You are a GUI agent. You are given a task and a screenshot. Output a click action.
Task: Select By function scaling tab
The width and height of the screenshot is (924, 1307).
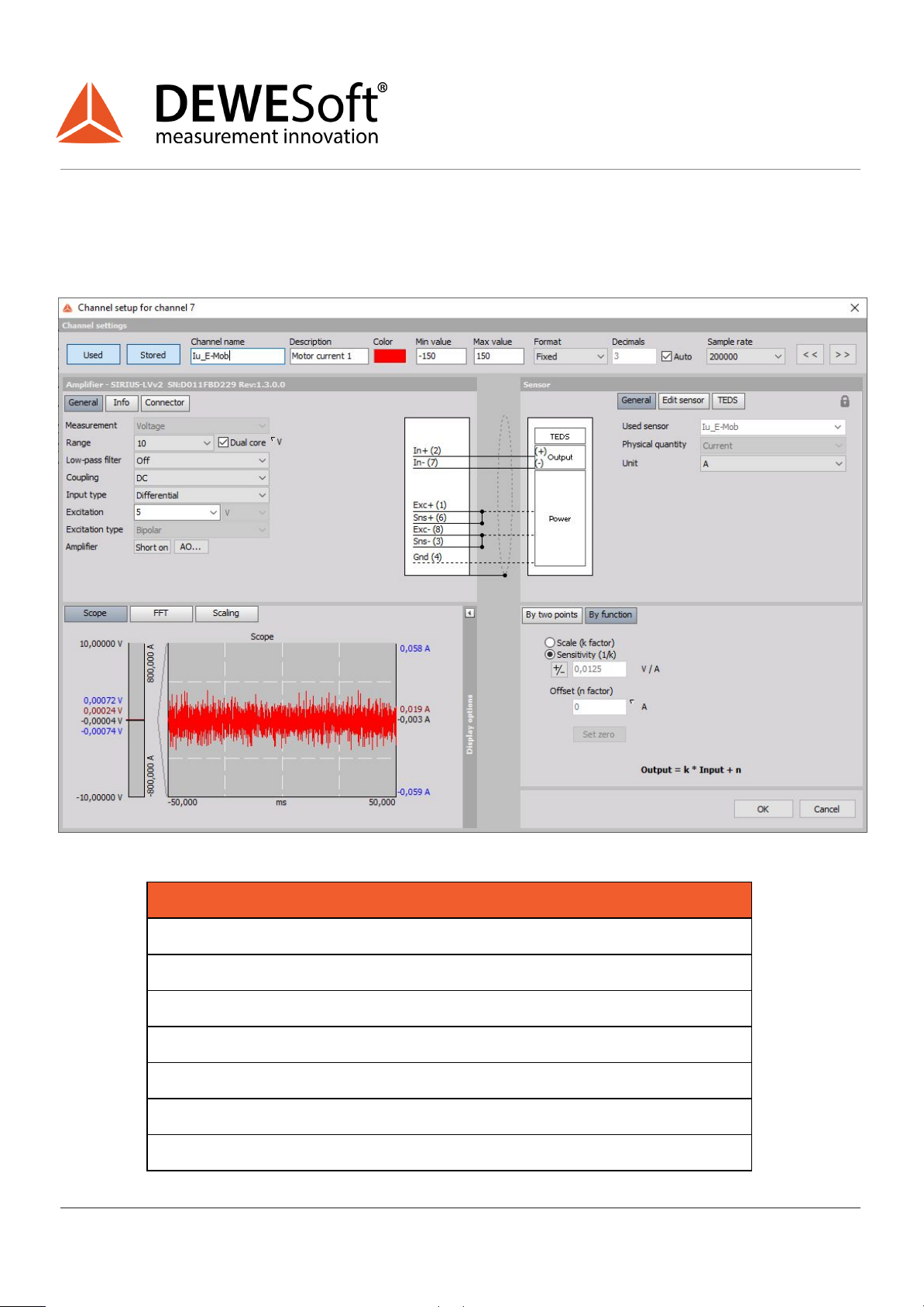(x=610, y=615)
